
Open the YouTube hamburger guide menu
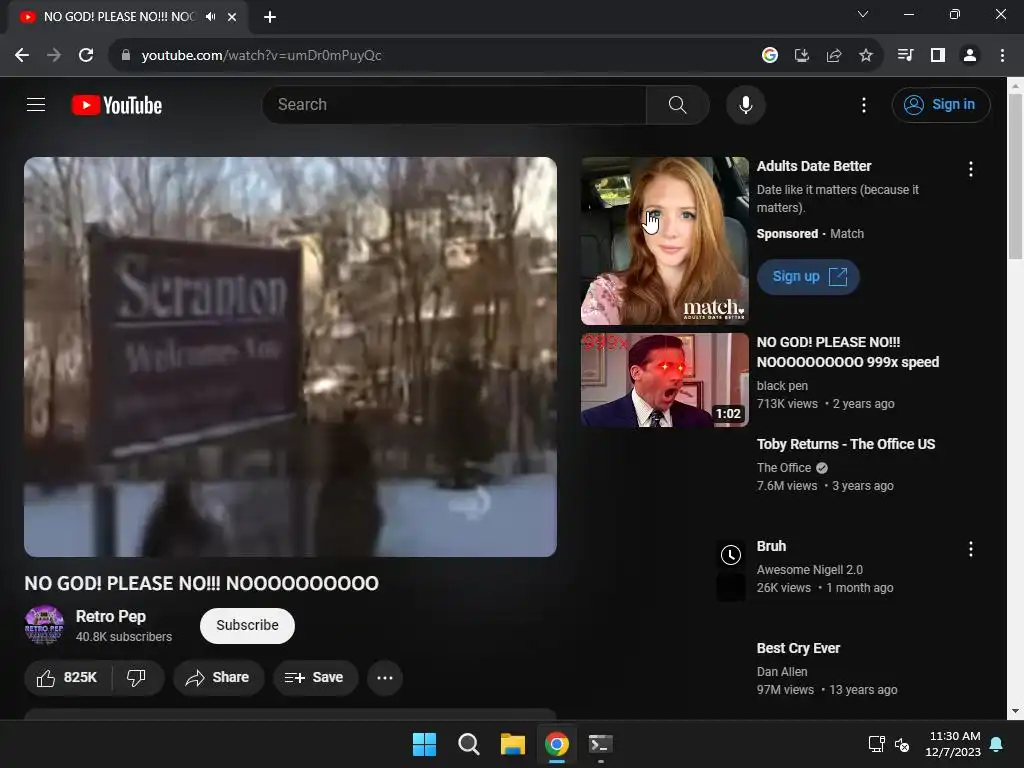[x=36, y=104]
